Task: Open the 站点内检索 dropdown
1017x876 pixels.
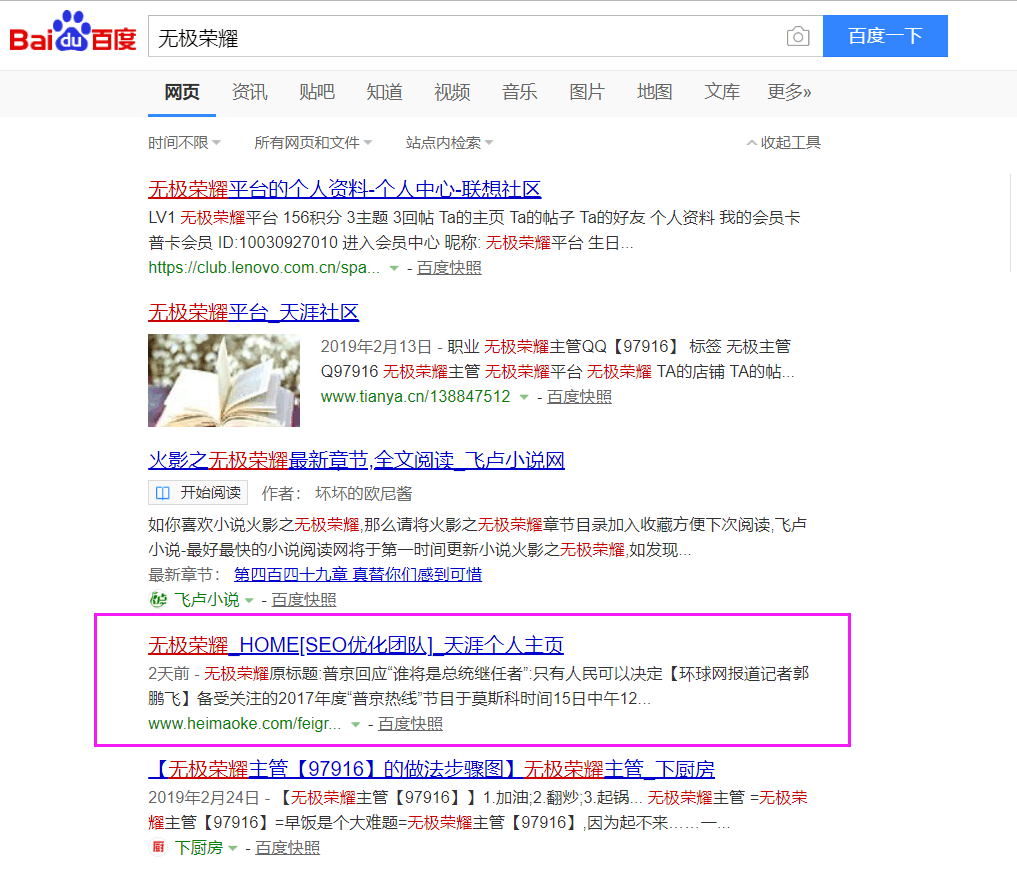Action: click(x=449, y=143)
